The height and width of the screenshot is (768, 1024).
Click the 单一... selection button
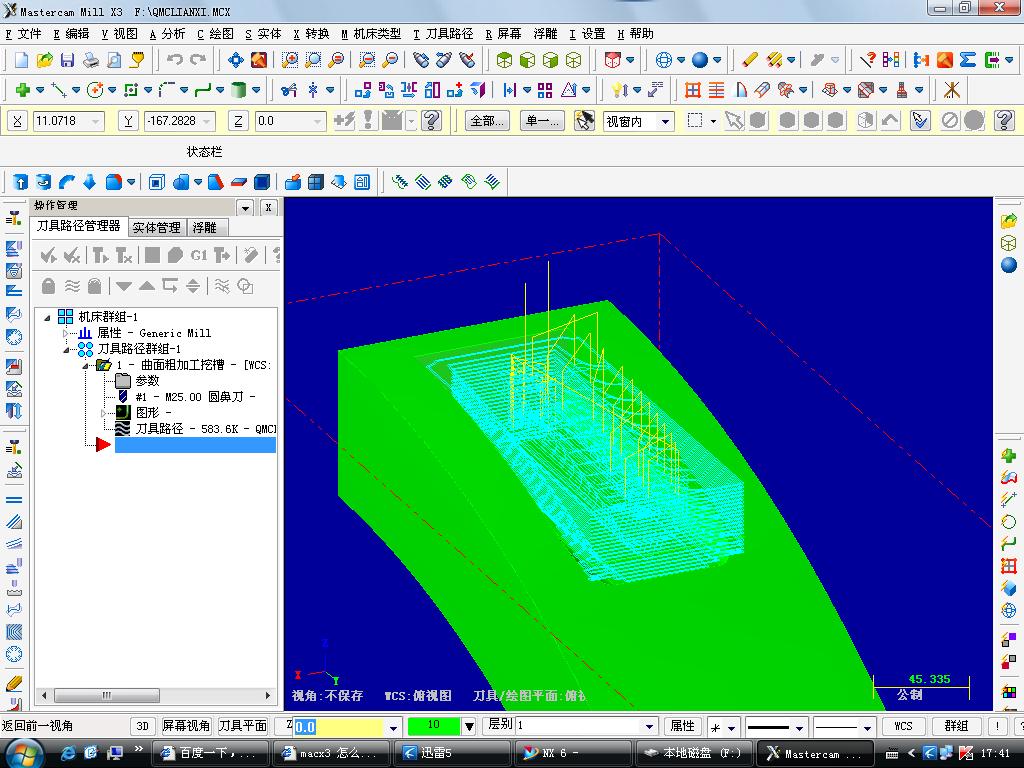(542, 121)
